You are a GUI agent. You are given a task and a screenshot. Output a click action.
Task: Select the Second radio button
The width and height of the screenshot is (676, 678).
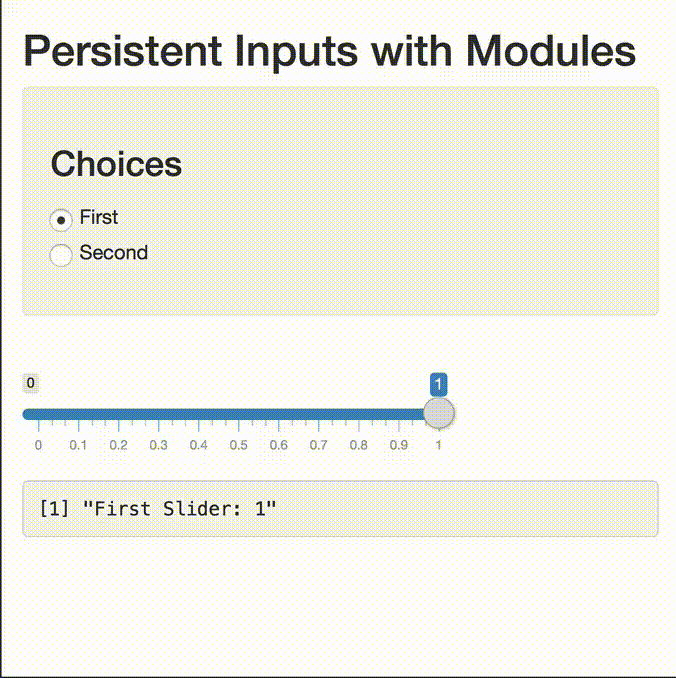click(x=61, y=255)
